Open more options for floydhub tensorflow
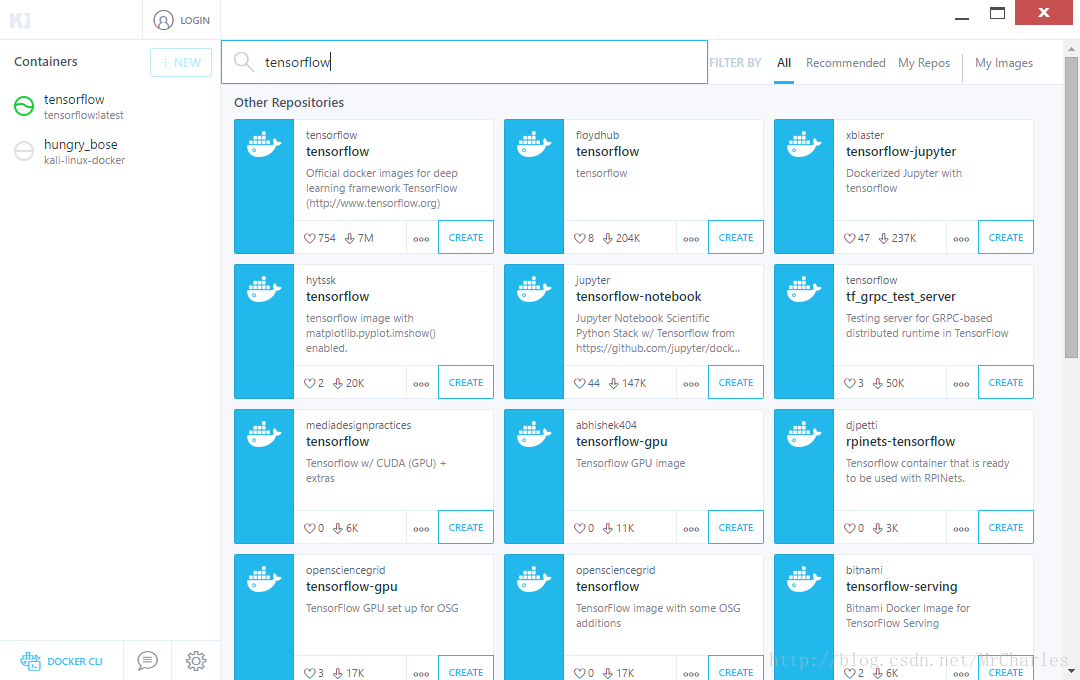Image resolution: width=1080 pixels, height=680 pixels. [692, 238]
